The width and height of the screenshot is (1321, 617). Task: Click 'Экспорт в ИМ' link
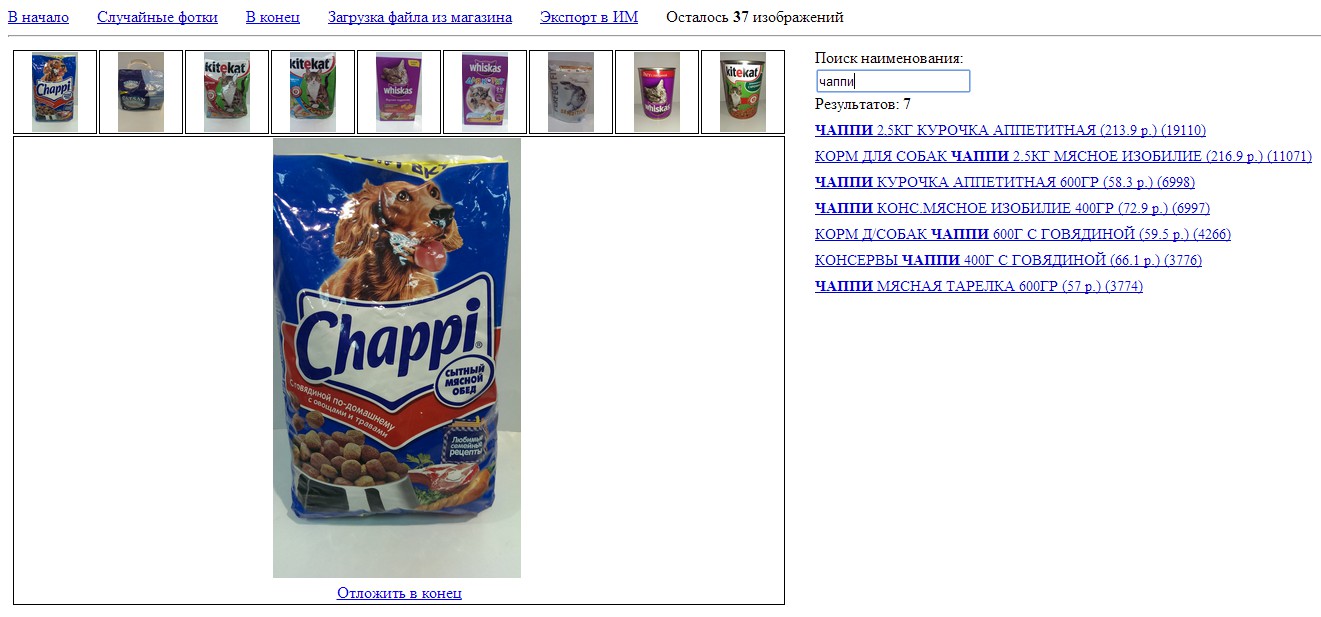(589, 17)
